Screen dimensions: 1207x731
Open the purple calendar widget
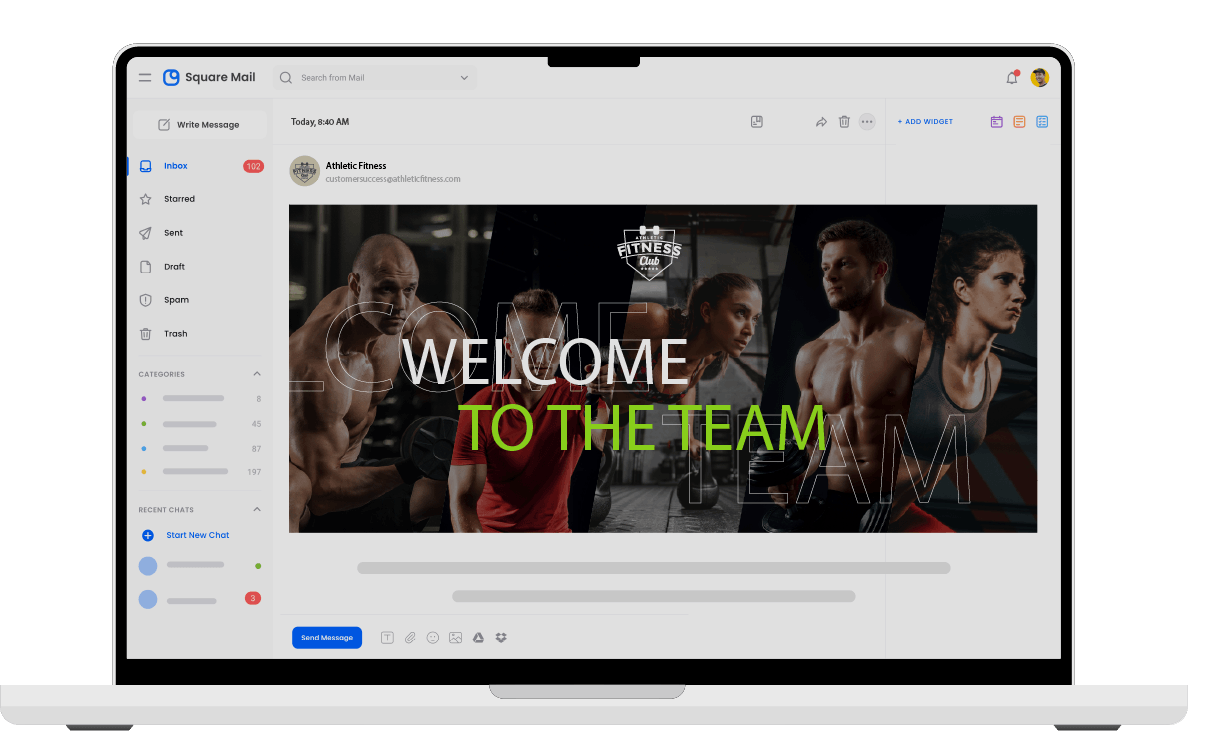(997, 122)
